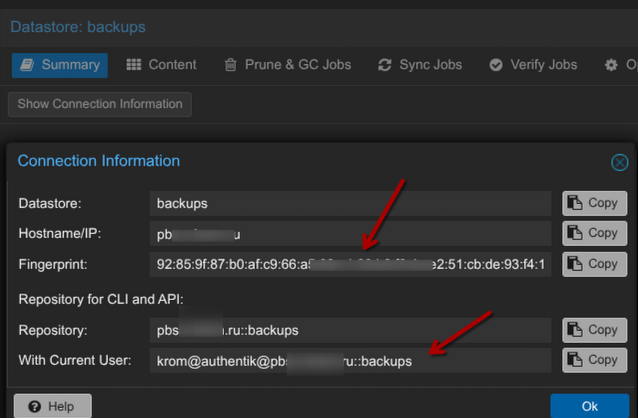
Task: Click inside the Fingerprint field
Action: [350, 264]
